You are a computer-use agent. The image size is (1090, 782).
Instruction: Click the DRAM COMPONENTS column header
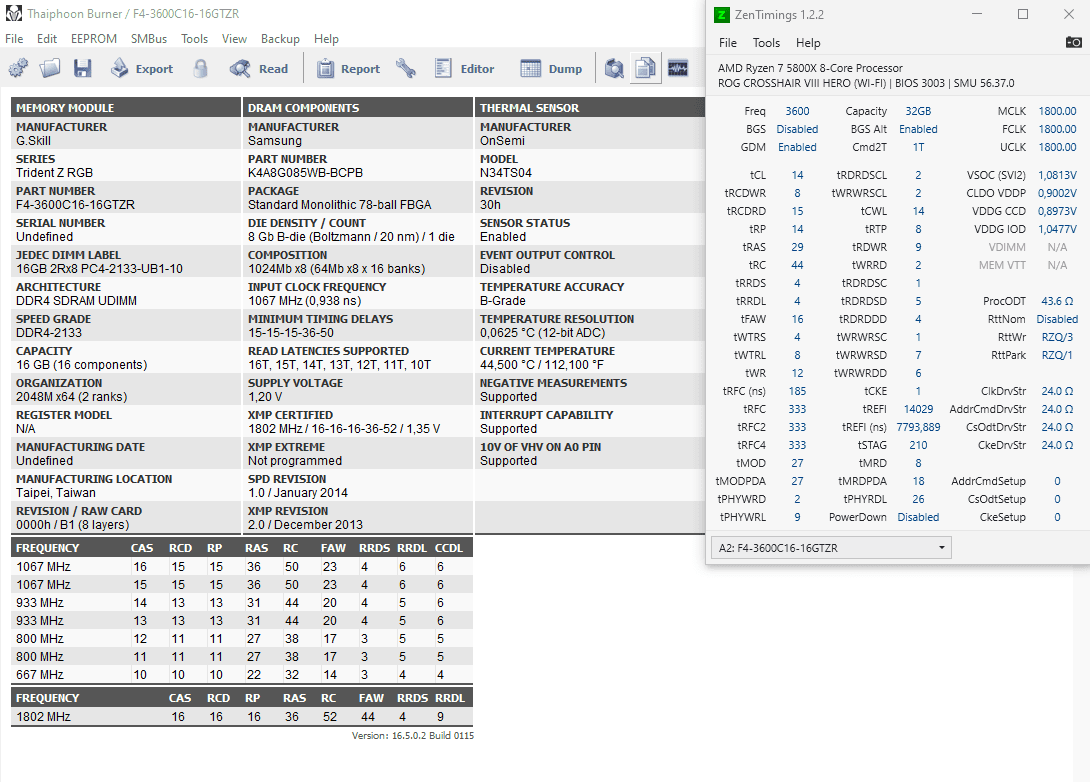click(357, 108)
